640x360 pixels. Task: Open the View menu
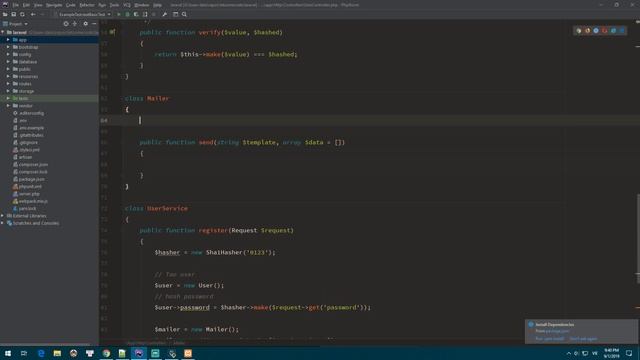(x=38, y=5)
